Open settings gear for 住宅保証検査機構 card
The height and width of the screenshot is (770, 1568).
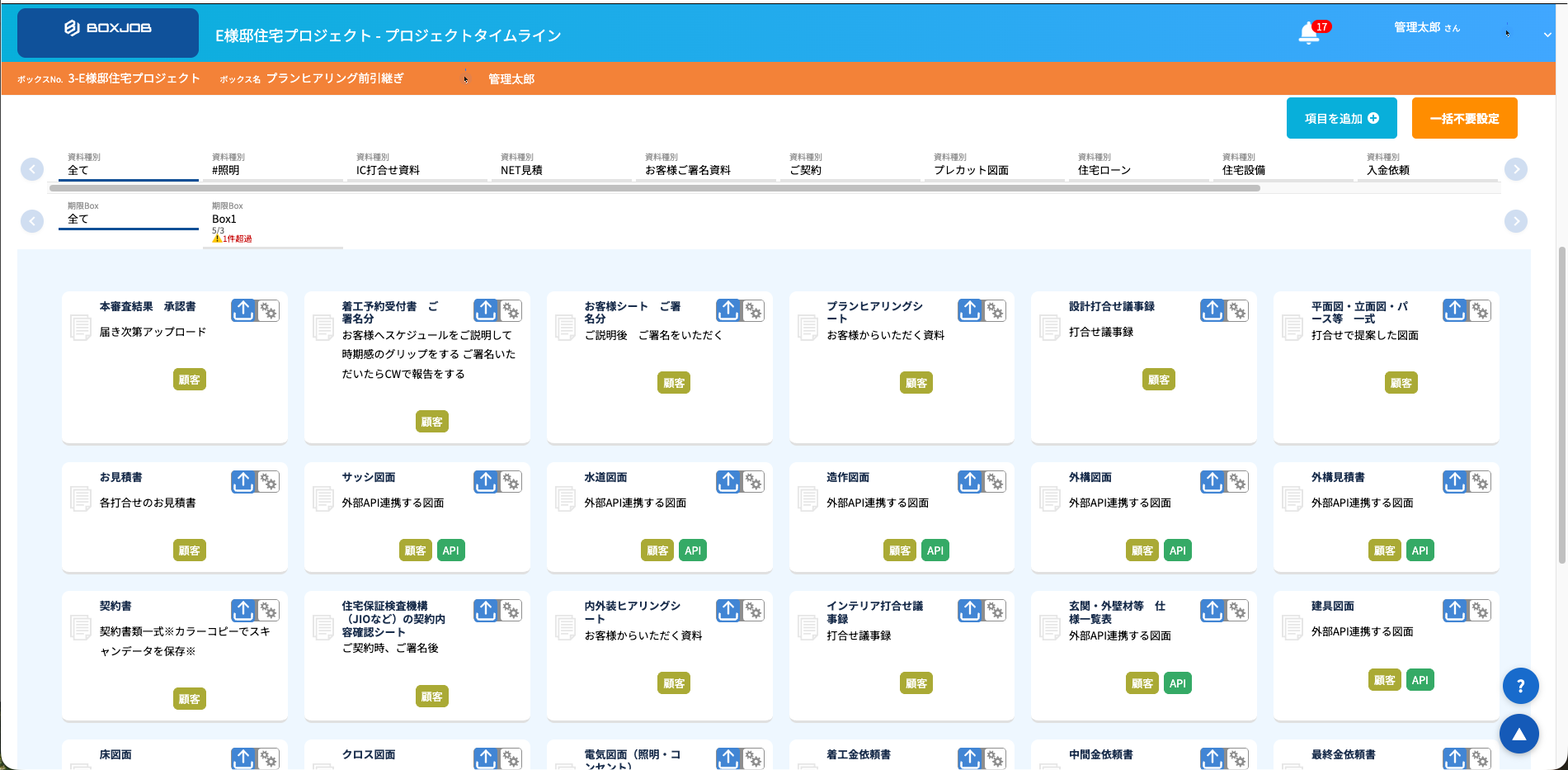click(x=511, y=610)
